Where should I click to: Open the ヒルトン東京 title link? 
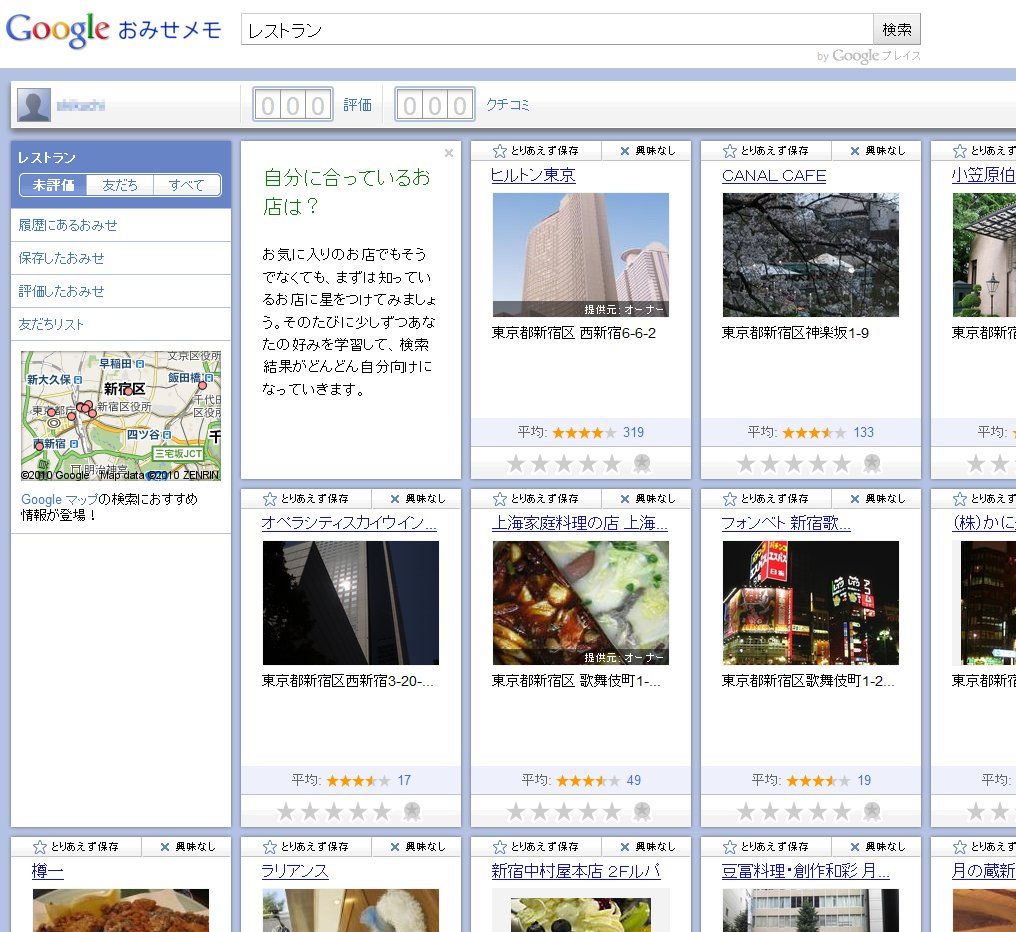pos(533,175)
